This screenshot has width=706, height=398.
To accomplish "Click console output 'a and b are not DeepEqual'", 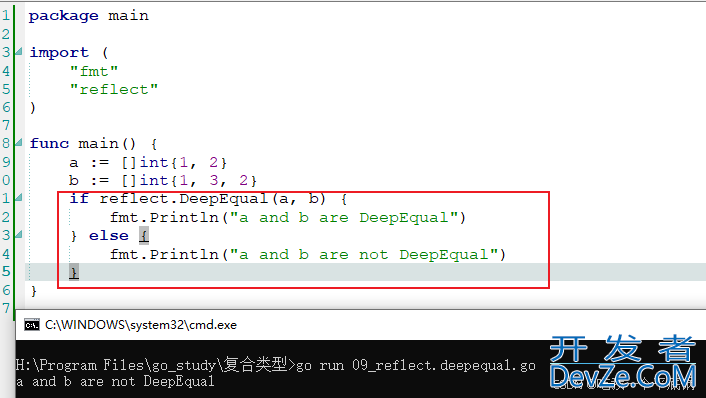I will coord(115,381).
